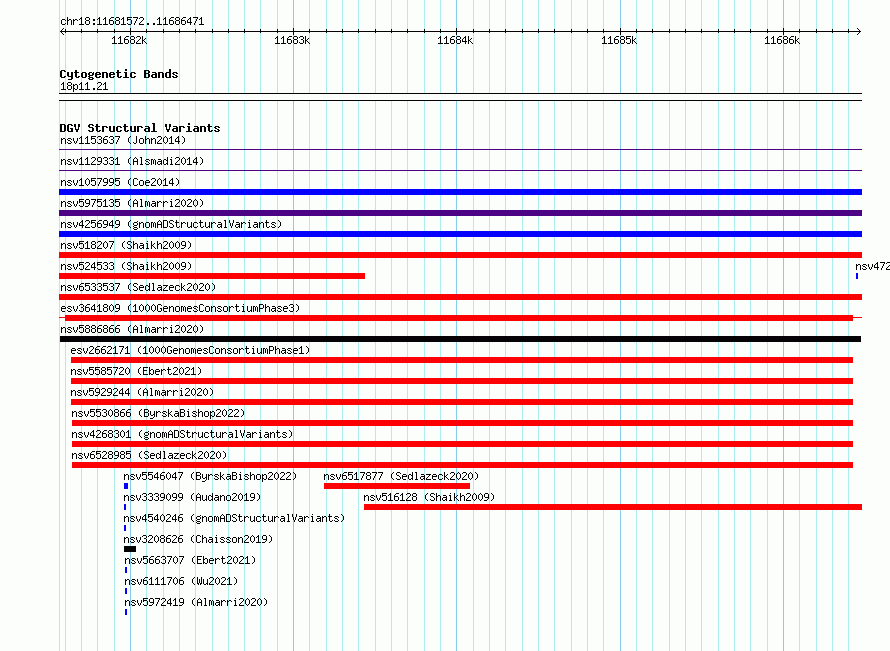Select nsv5663707 (Ebert2021) label

[190, 560]
